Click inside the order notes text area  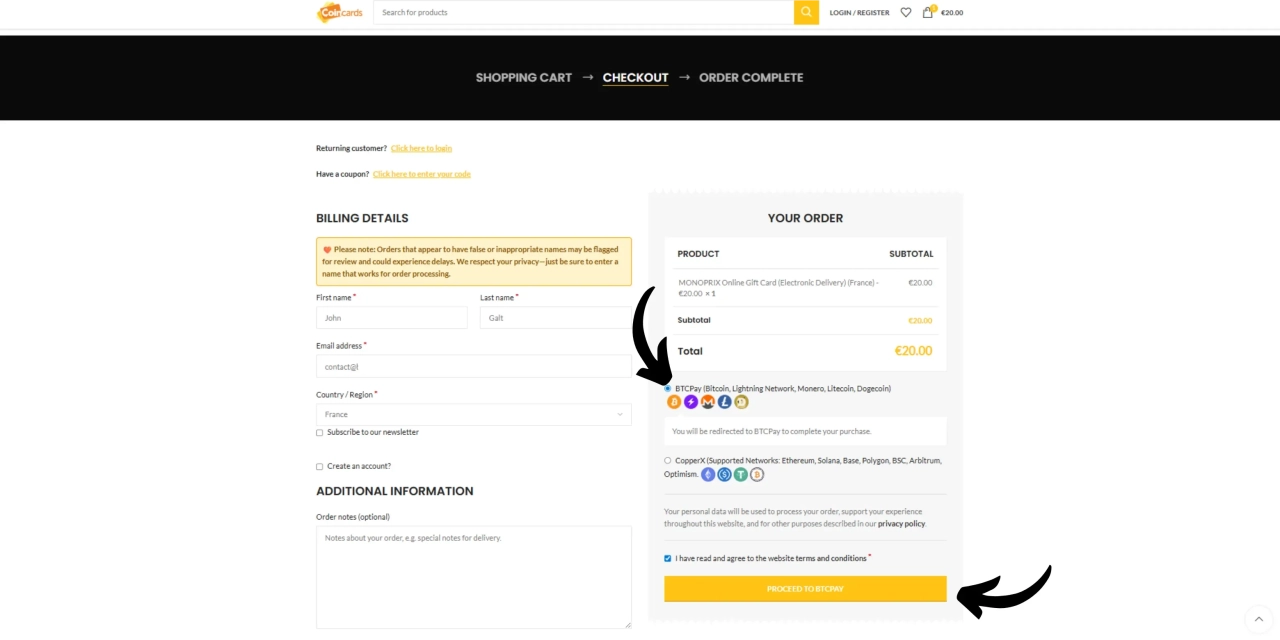[473, 577]
